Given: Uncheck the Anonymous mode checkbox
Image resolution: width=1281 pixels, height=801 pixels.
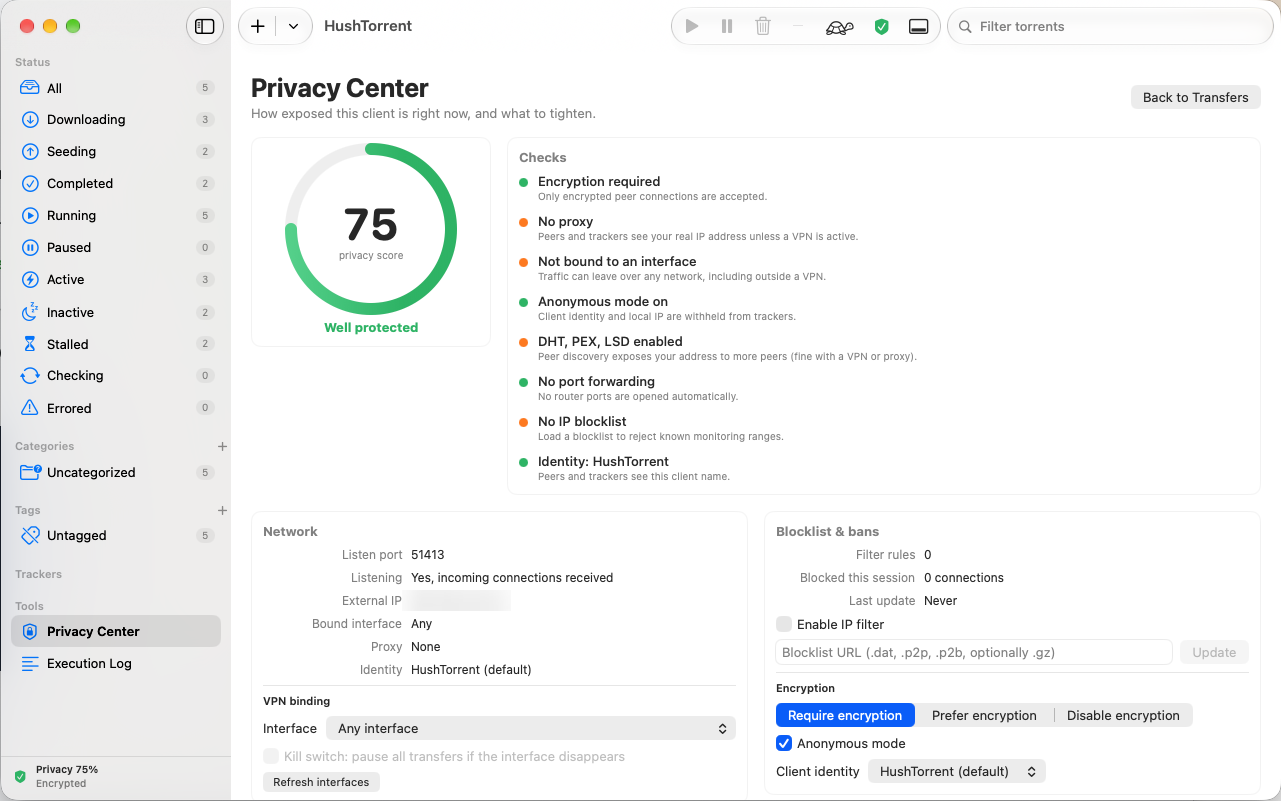Looking at the screenshot, I should point(784,743).
